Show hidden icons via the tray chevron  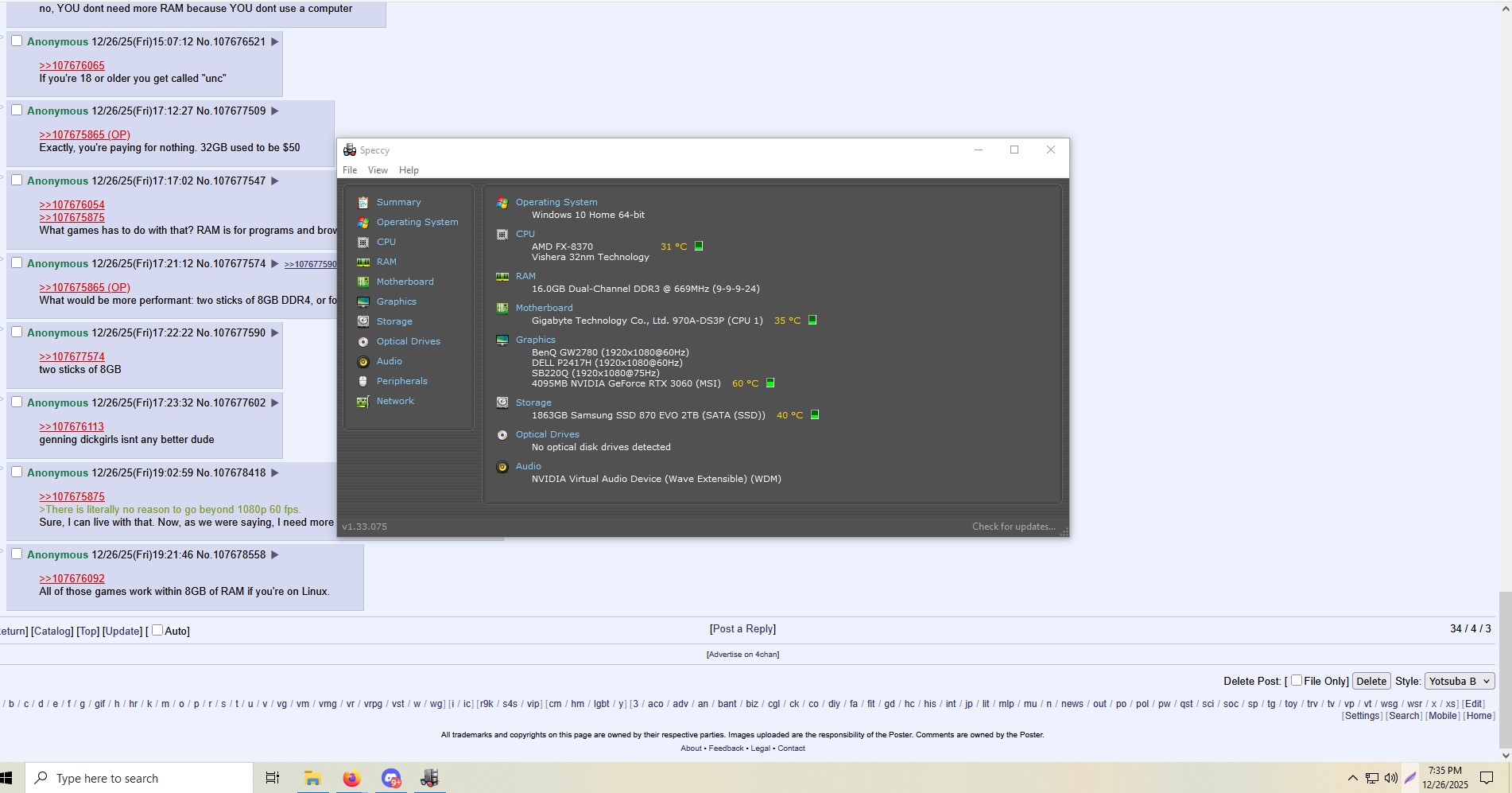tap(1352, 778)
